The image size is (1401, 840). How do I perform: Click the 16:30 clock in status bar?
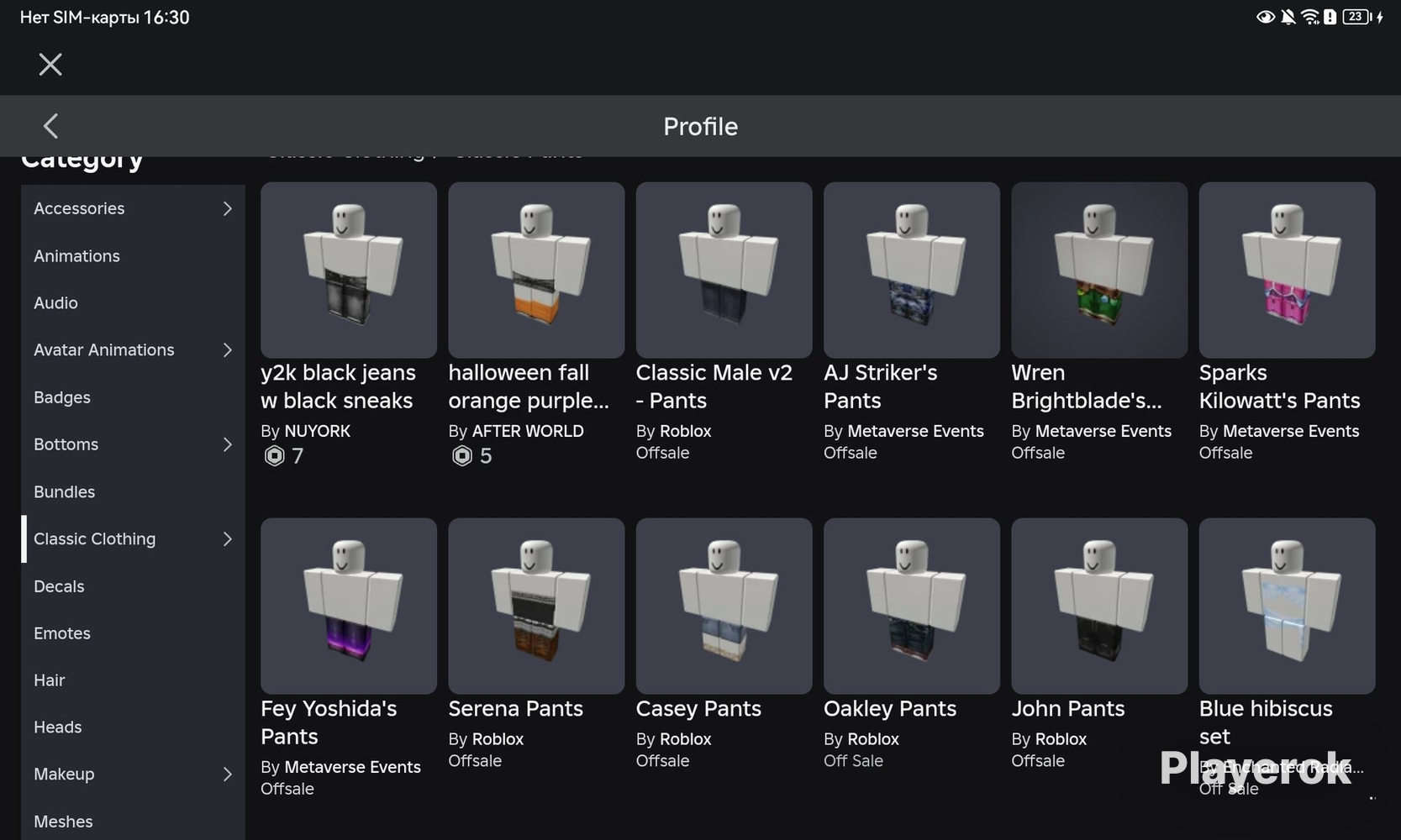[x=166, y=18]
